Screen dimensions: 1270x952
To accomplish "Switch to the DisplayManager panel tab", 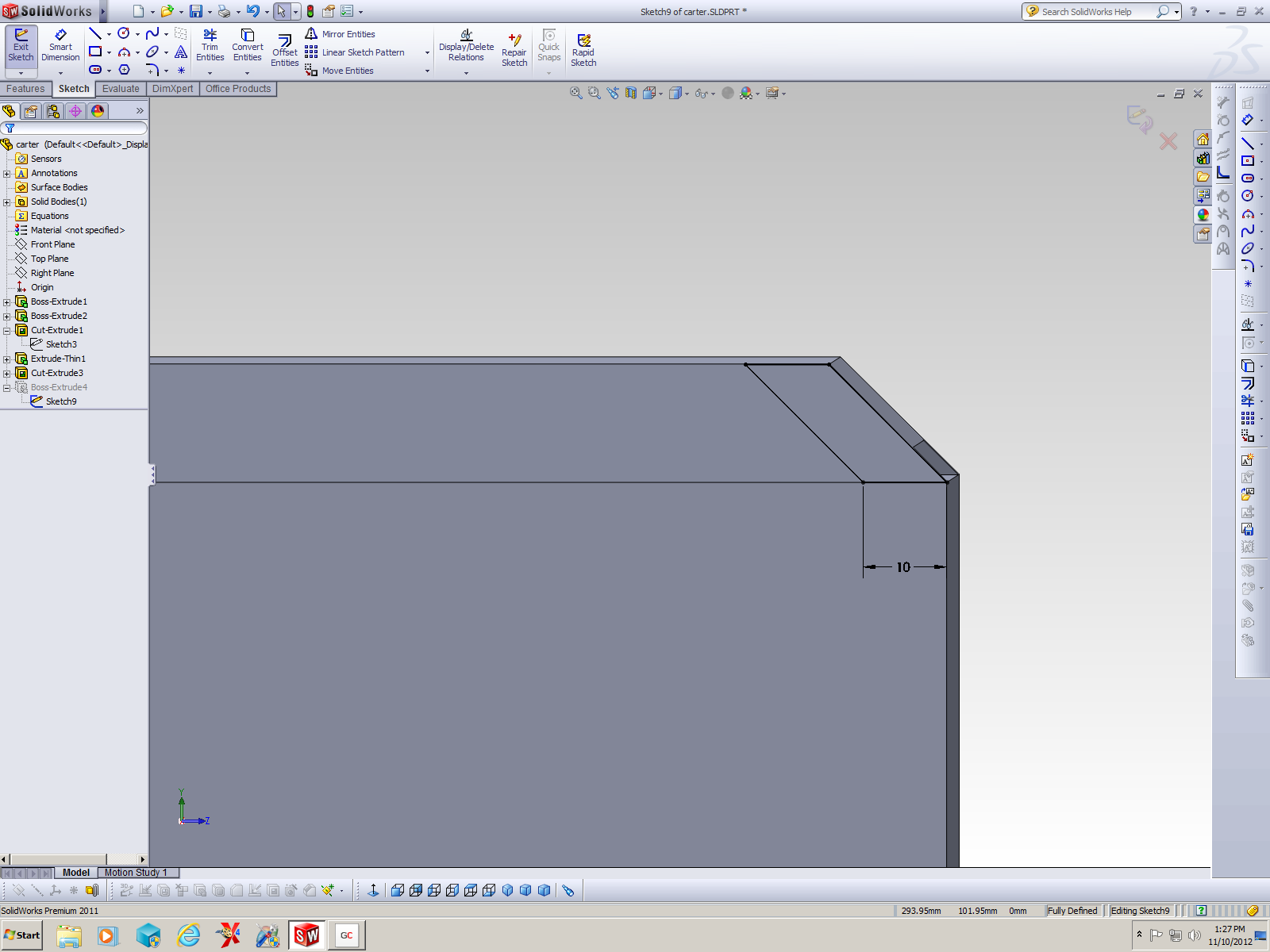I will [x=98, y=111].
